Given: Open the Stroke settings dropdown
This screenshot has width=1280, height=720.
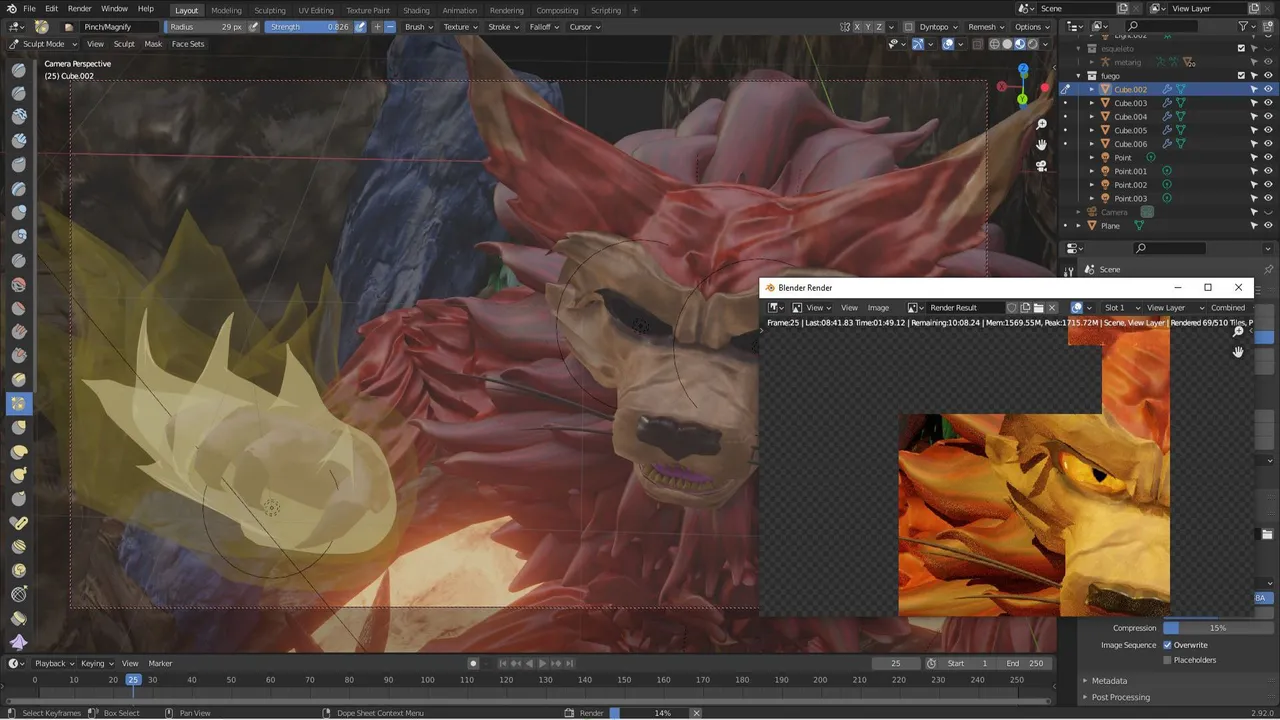Looking at the screenshot, I should coord(503,27).
